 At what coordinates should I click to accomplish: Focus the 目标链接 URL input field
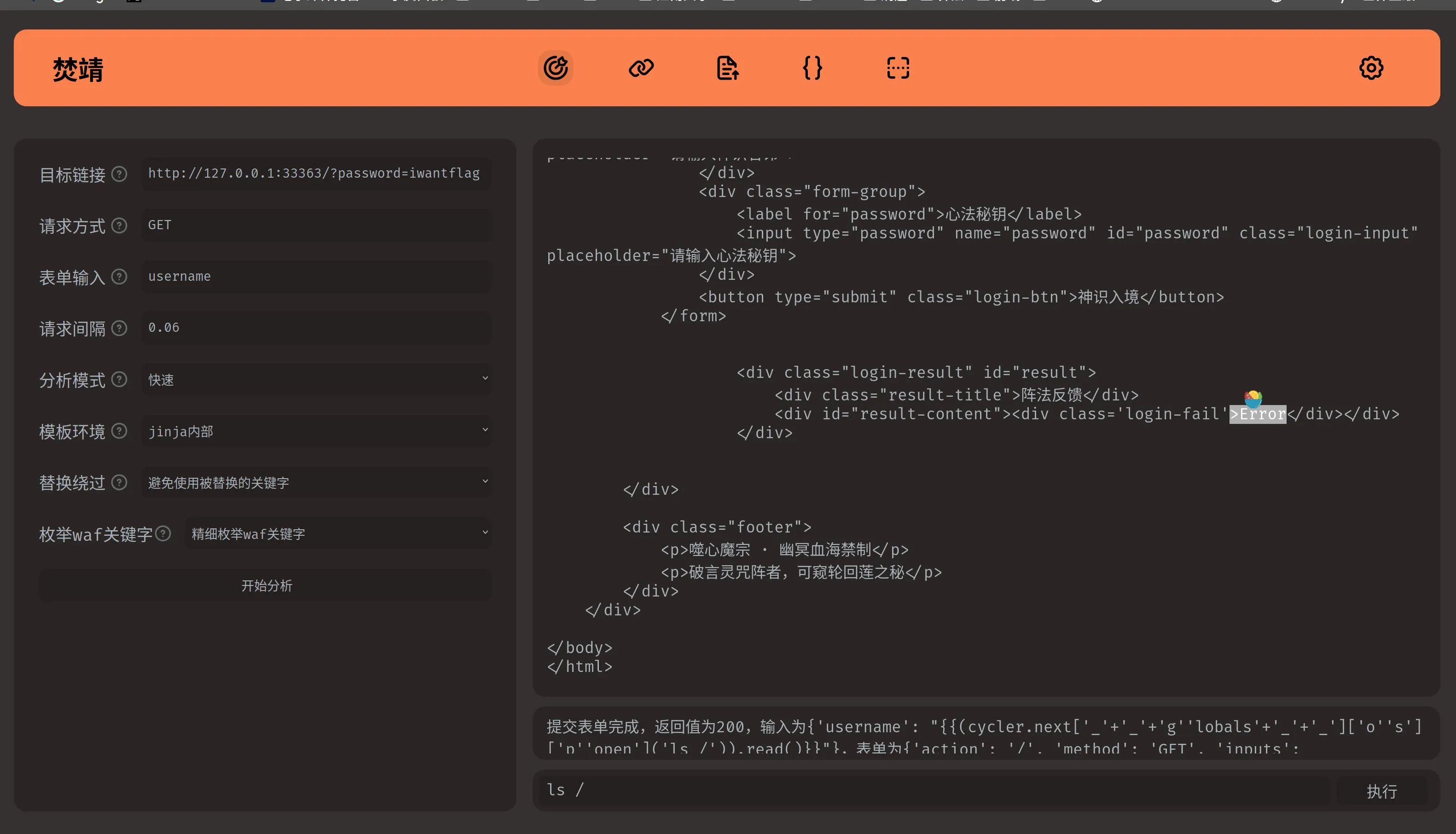pos(316,174)
